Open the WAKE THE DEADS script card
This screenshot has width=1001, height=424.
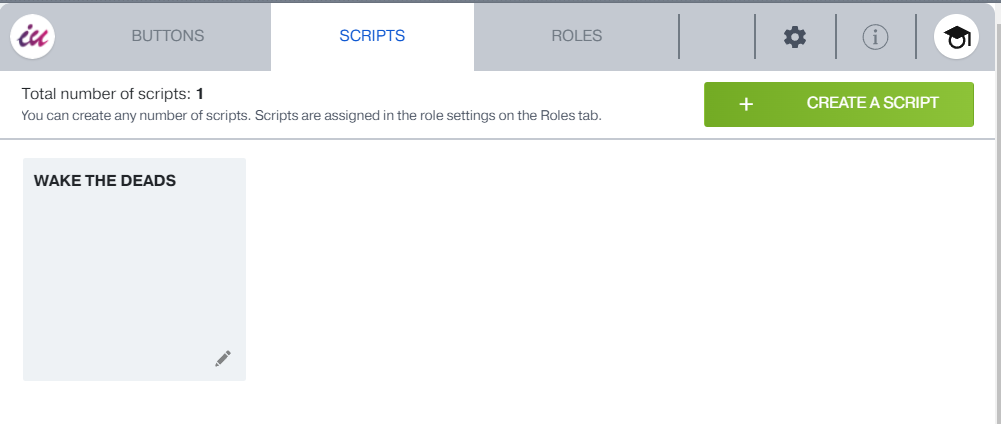click(x=134, y=270)
